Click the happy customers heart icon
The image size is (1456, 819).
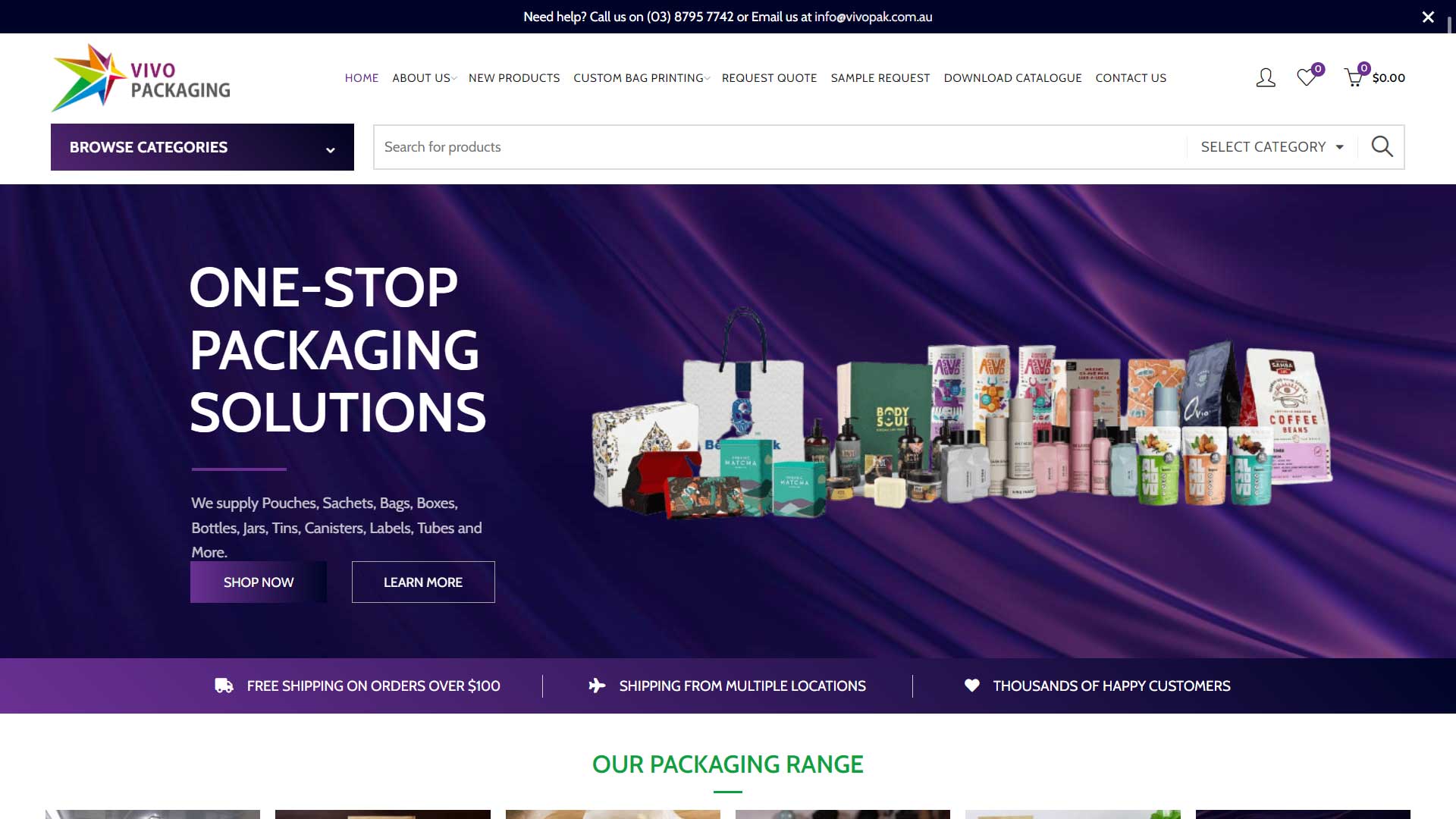(x=971, y=686)
